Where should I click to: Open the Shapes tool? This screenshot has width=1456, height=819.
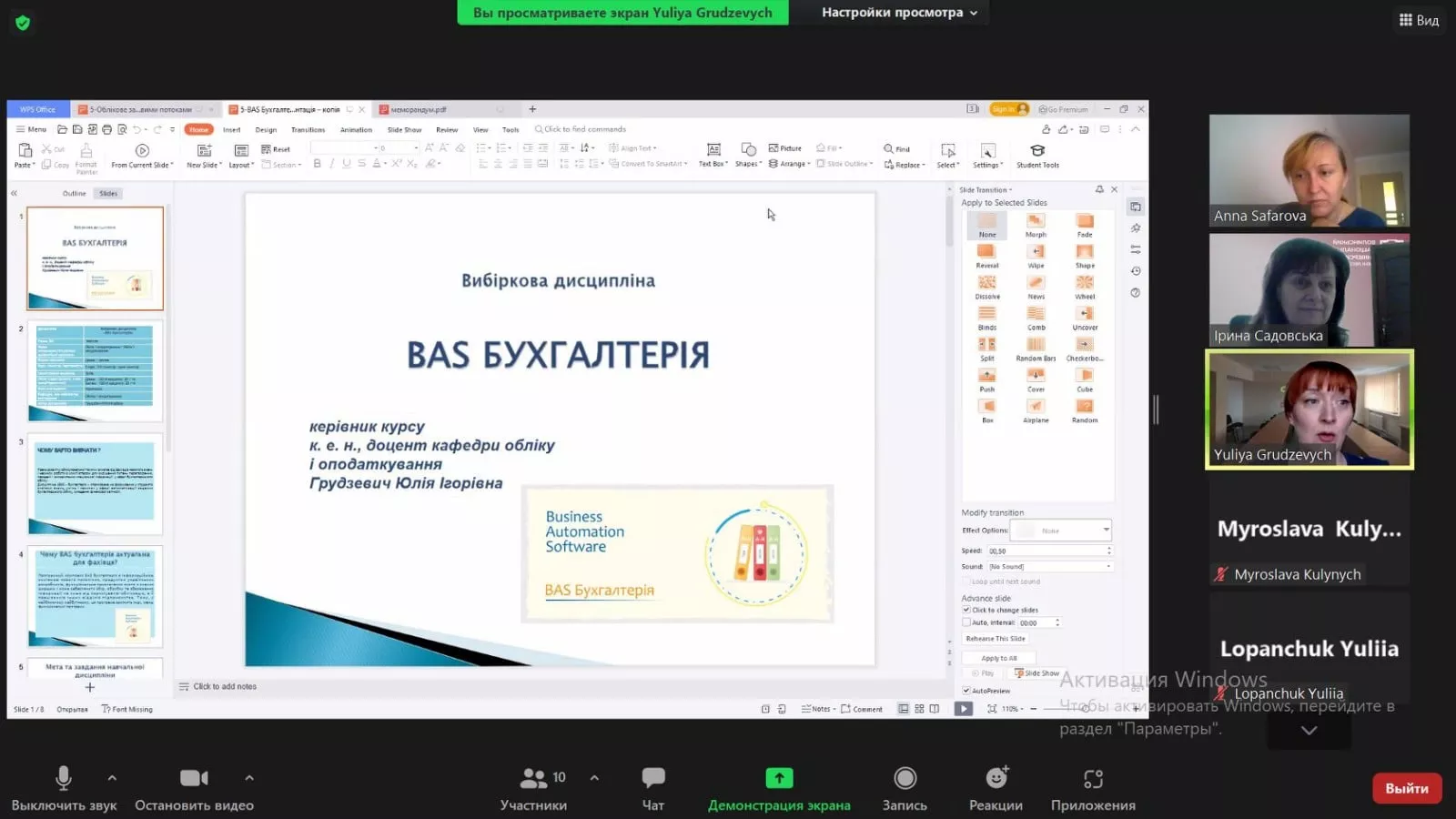click(x=746, y=155)
